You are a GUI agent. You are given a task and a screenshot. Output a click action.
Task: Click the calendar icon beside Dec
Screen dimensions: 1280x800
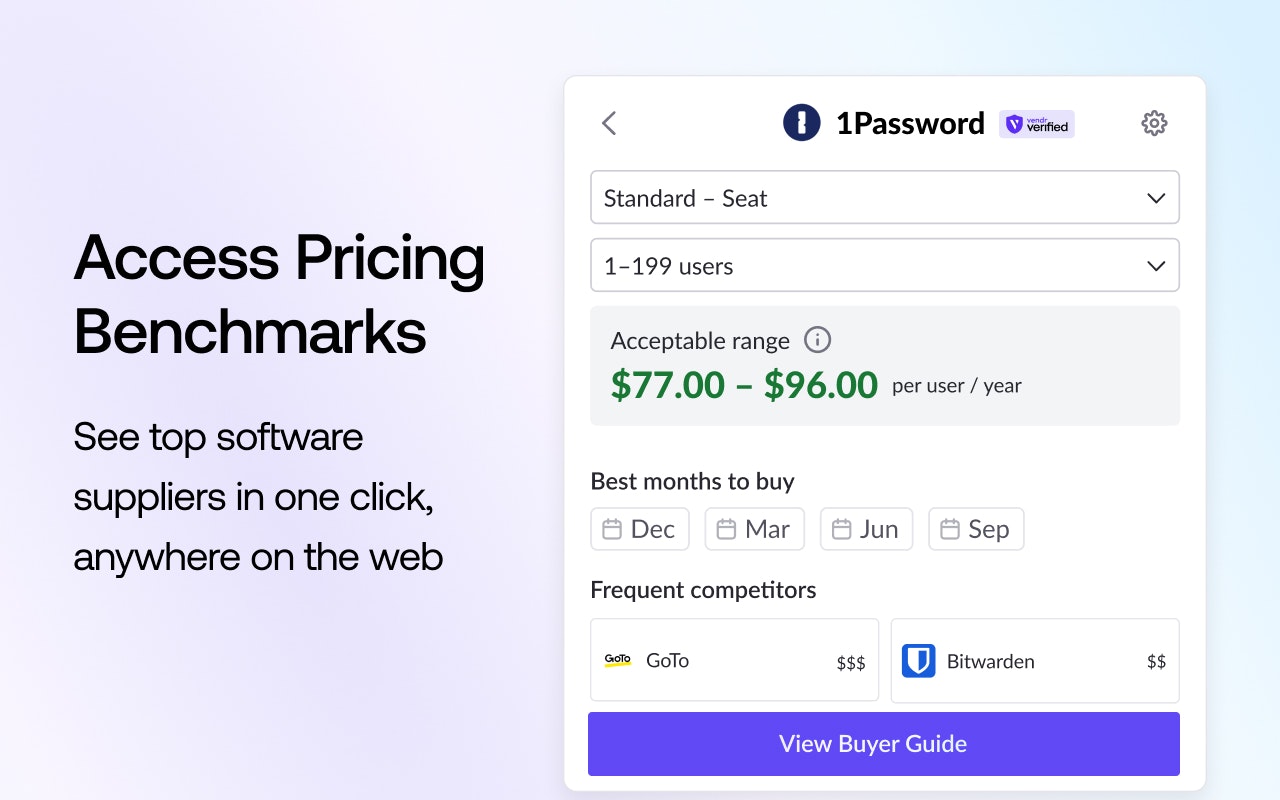pos(612,529)
